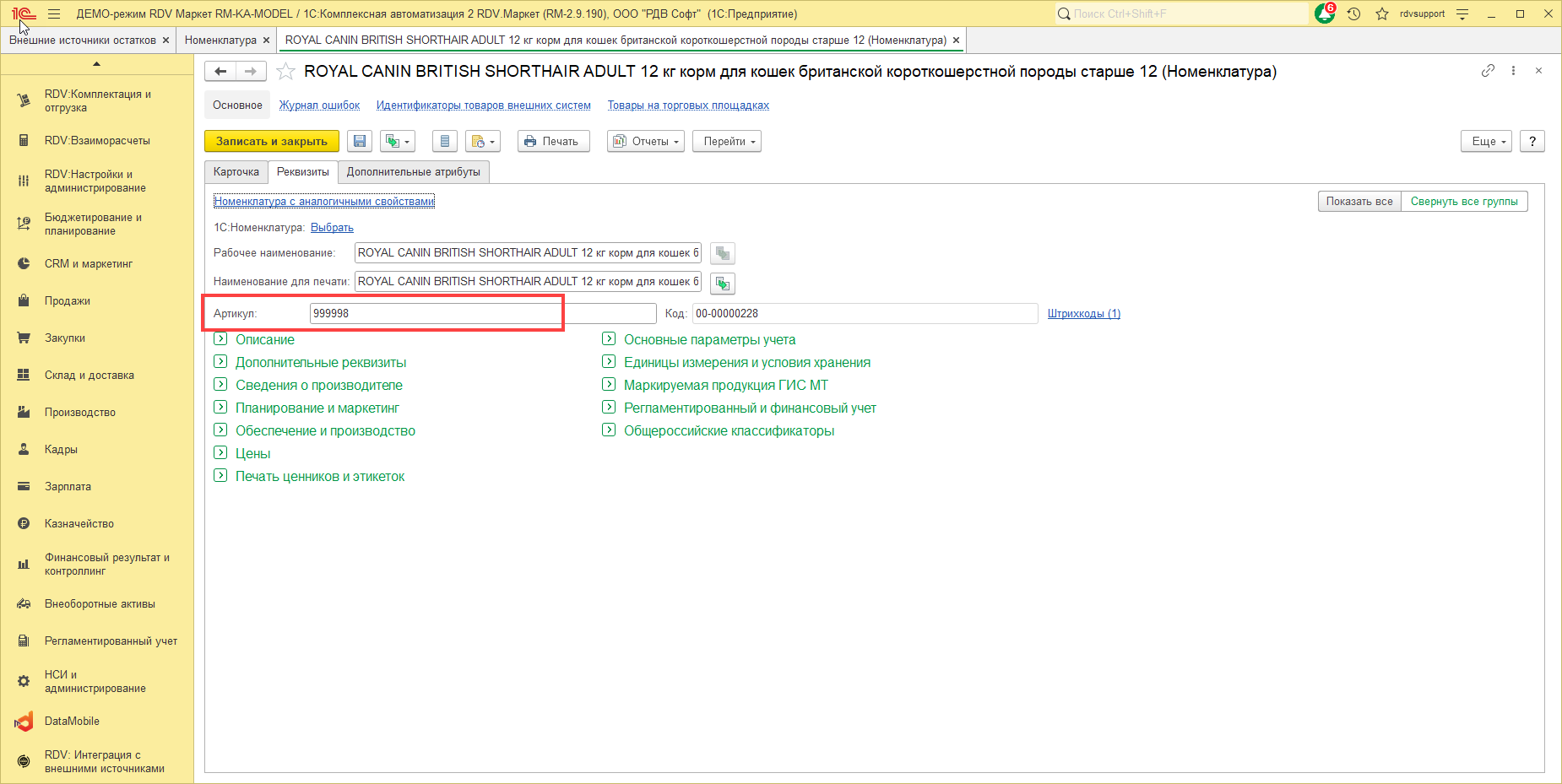Open Идентификаторы товаров внешних систем link
The width and height of the screenshot is (1562, 784).
pos(484,105)
